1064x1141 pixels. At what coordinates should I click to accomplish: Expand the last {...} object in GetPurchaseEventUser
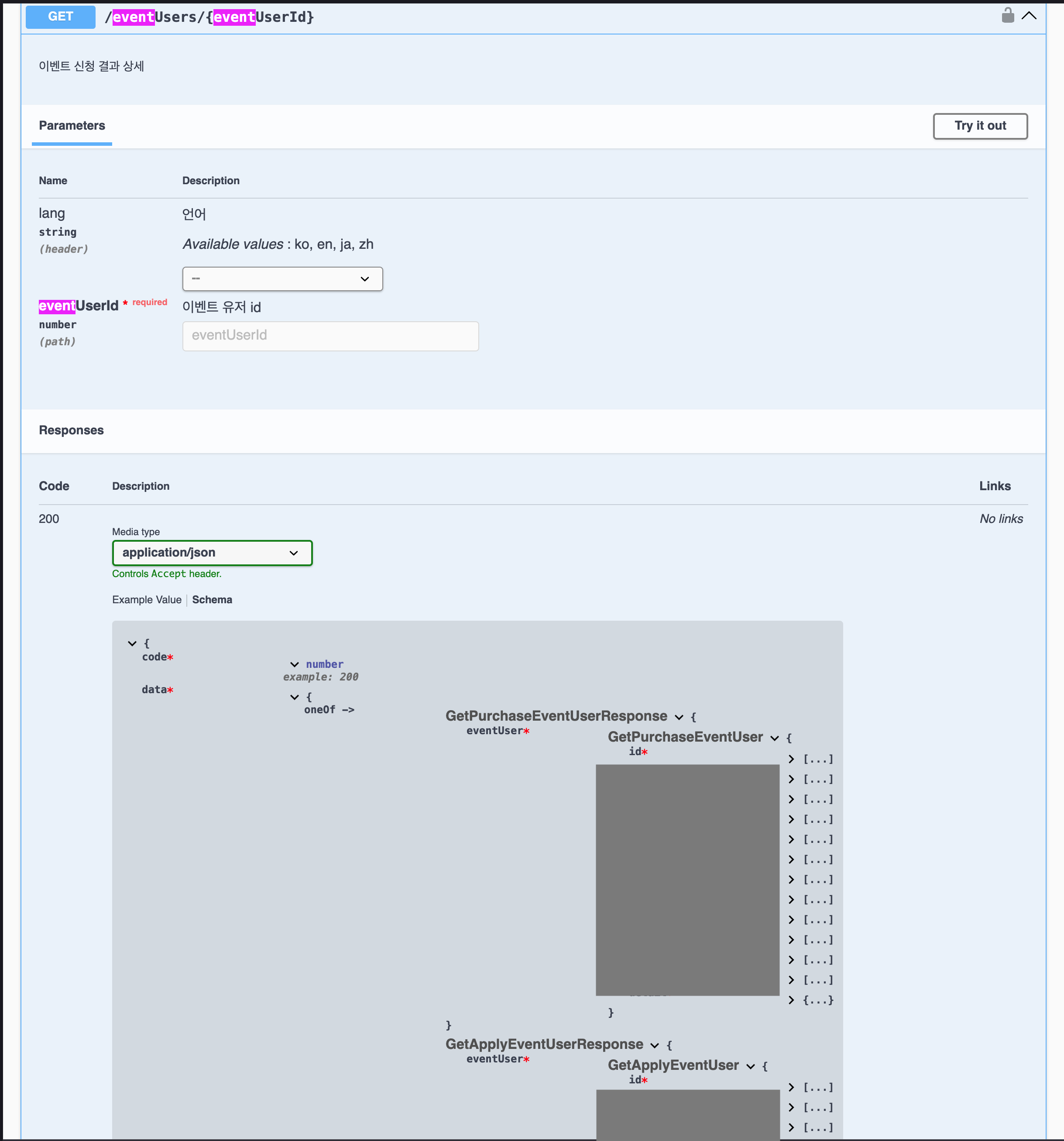[791, 1000]
